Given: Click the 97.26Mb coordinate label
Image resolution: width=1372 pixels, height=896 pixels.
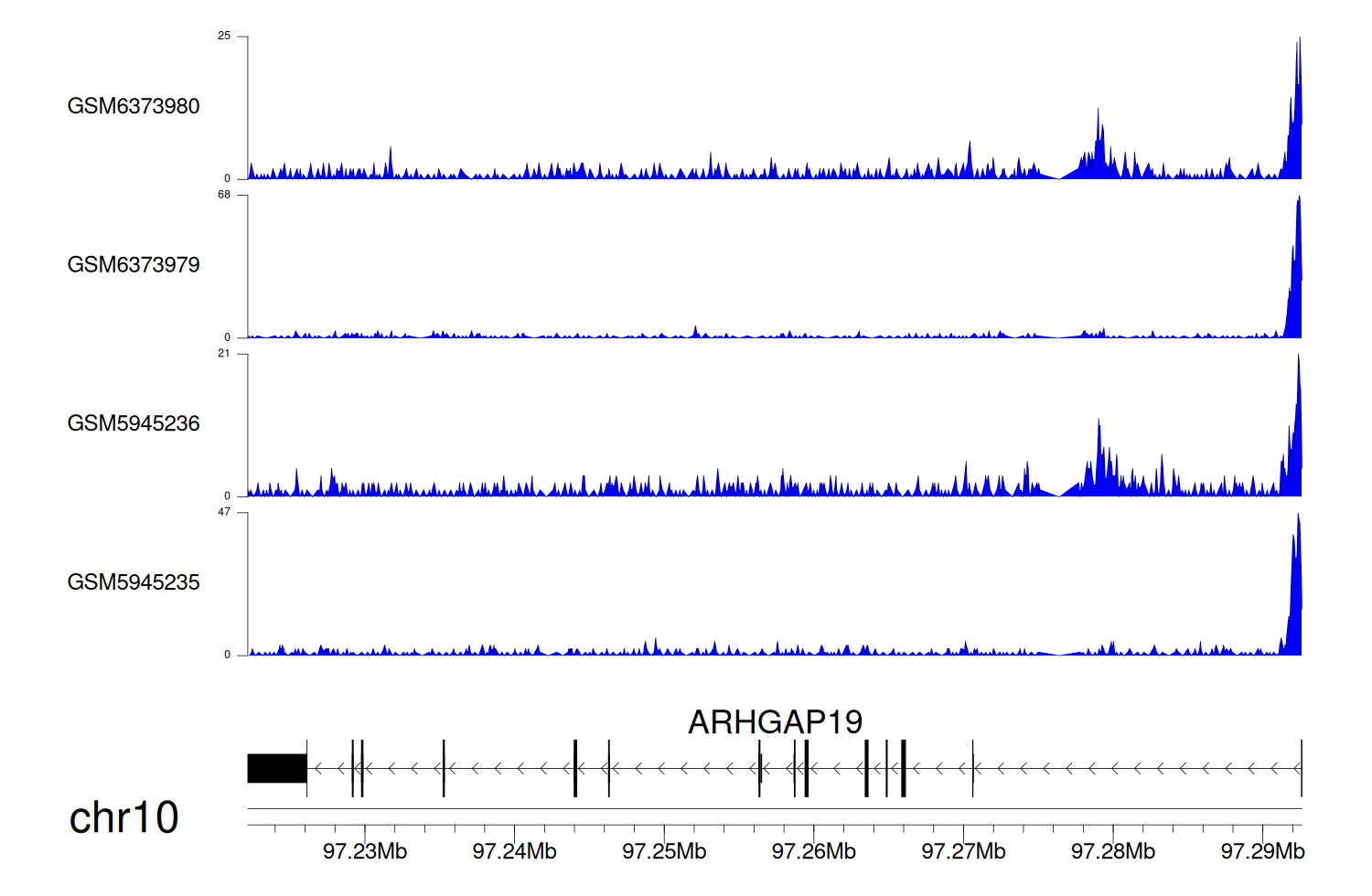Looking at the screenshot, I should [813, 851].
